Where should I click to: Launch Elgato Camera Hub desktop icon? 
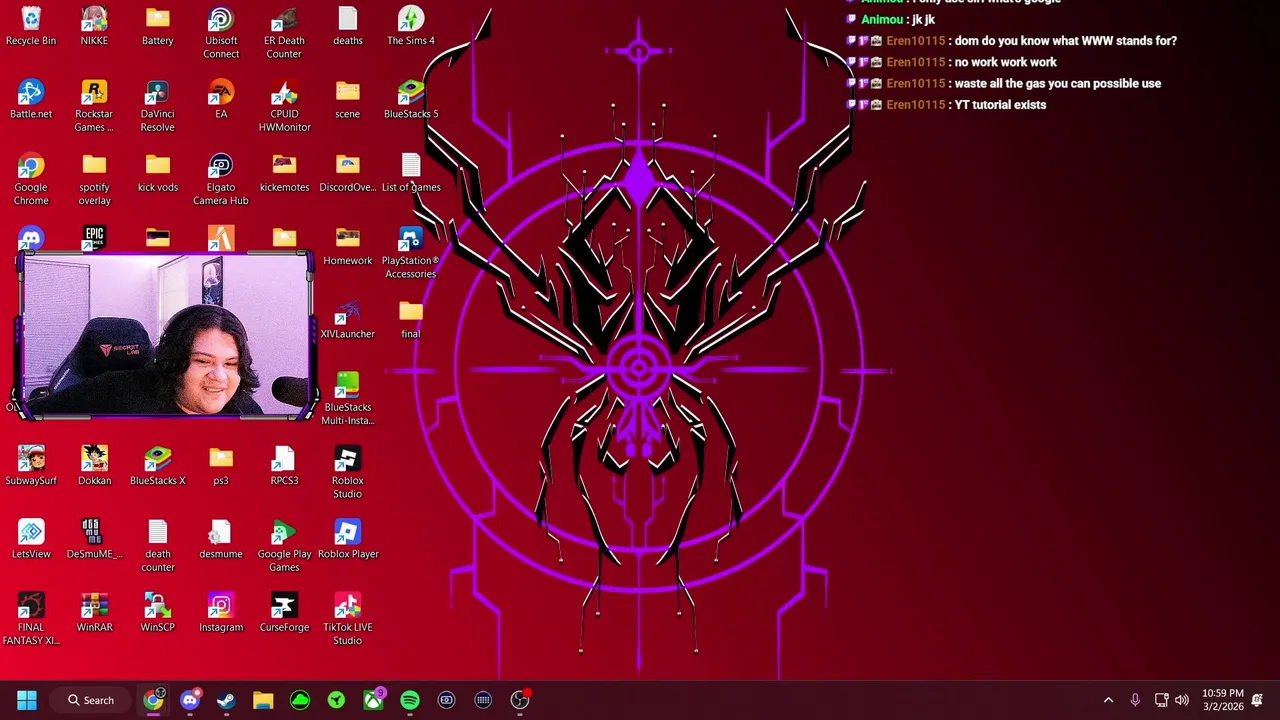tap(221, 180)
